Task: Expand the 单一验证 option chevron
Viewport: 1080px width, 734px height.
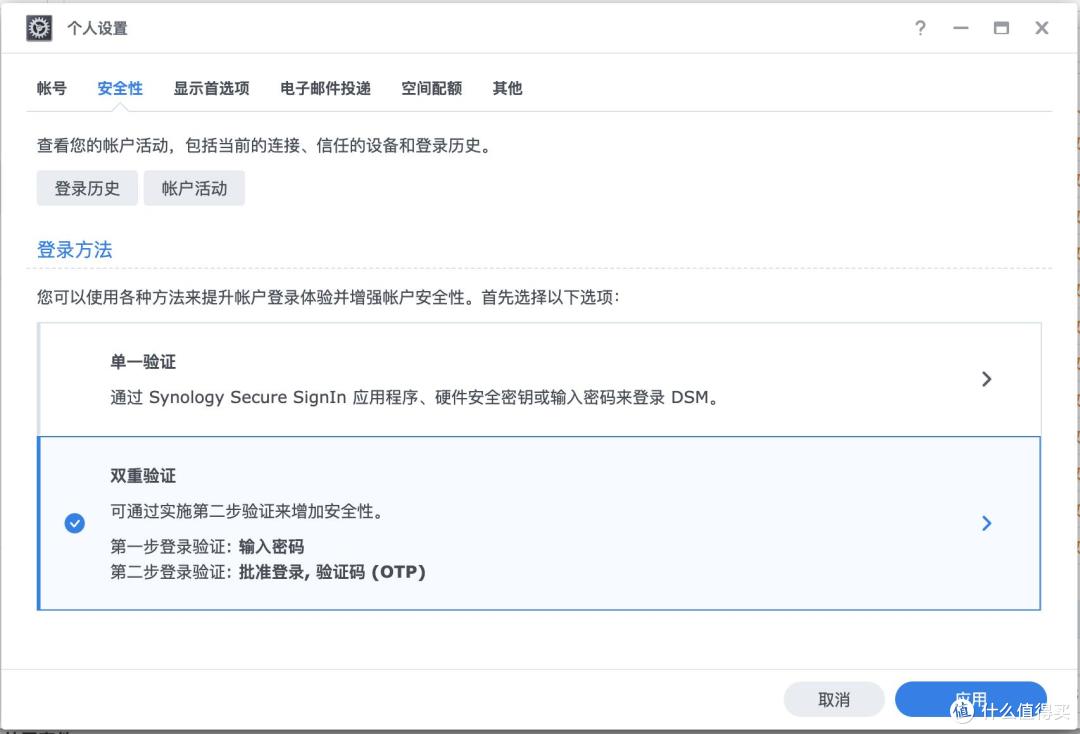Action: coord(986,379)
